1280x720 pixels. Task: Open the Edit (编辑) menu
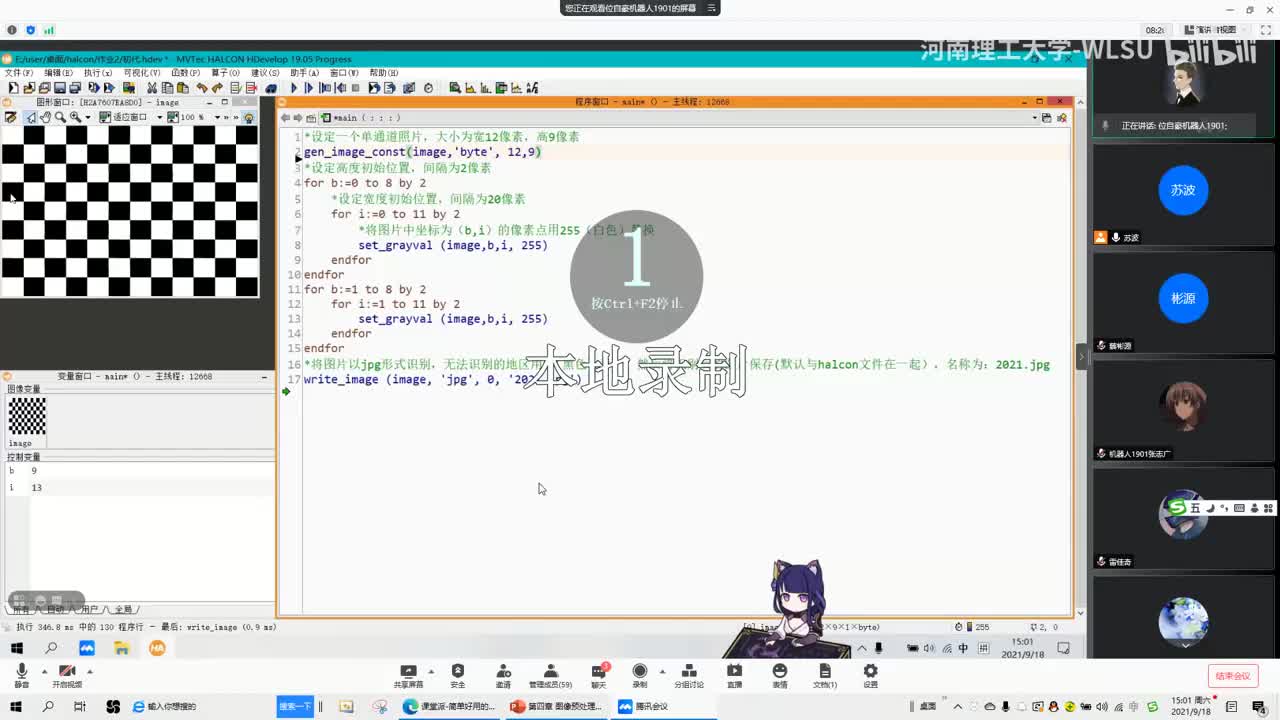(58, 73)
